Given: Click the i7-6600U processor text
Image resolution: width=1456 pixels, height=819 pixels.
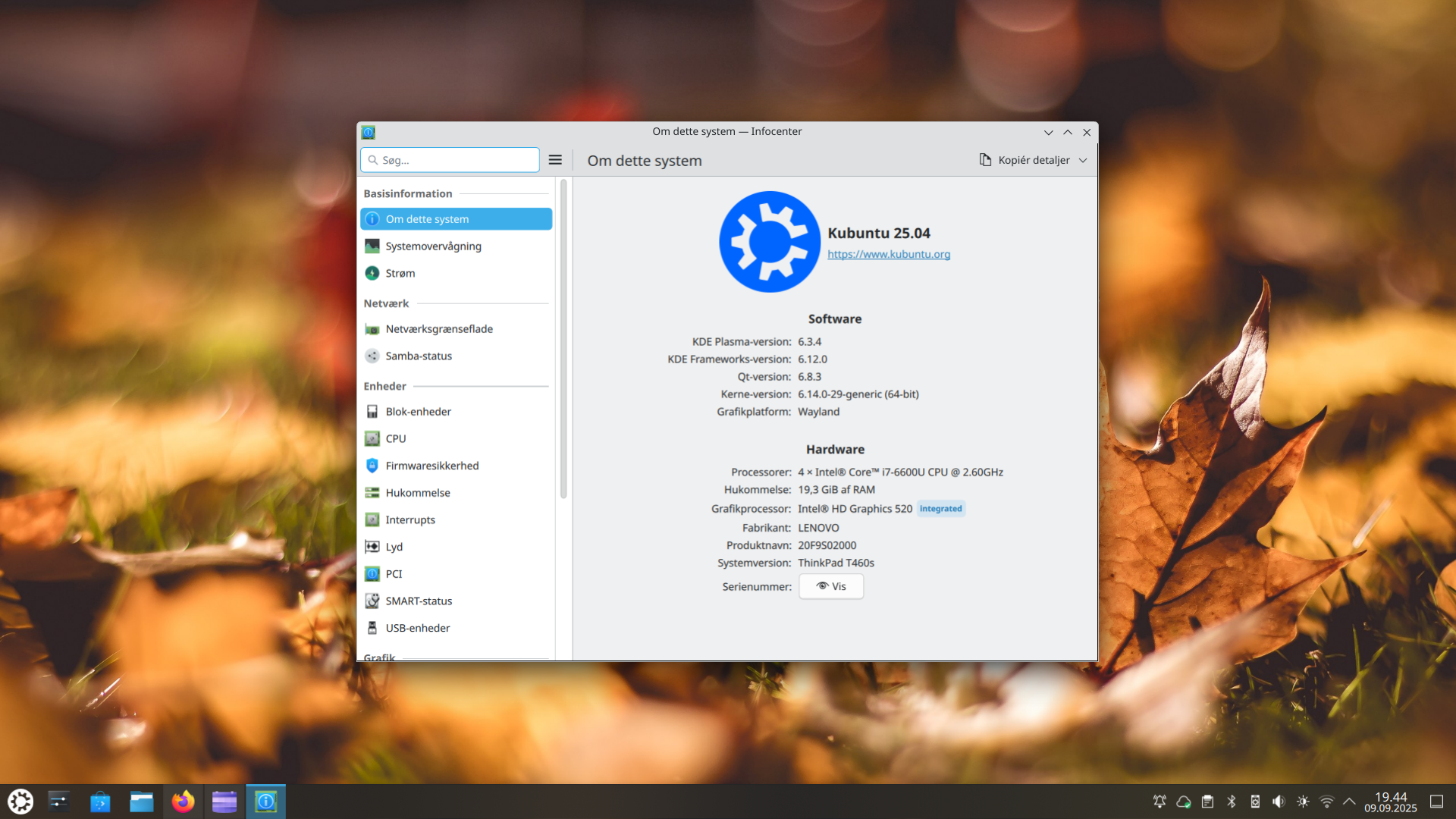Looking at the screenshot, I should pyautogui.click(x=902, y=472).
